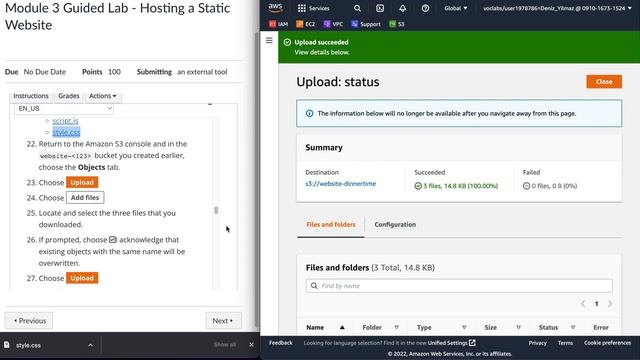The image size is (640, 360).
Task: Open the voclabs account menu dropdown
Action: [557, 8]
